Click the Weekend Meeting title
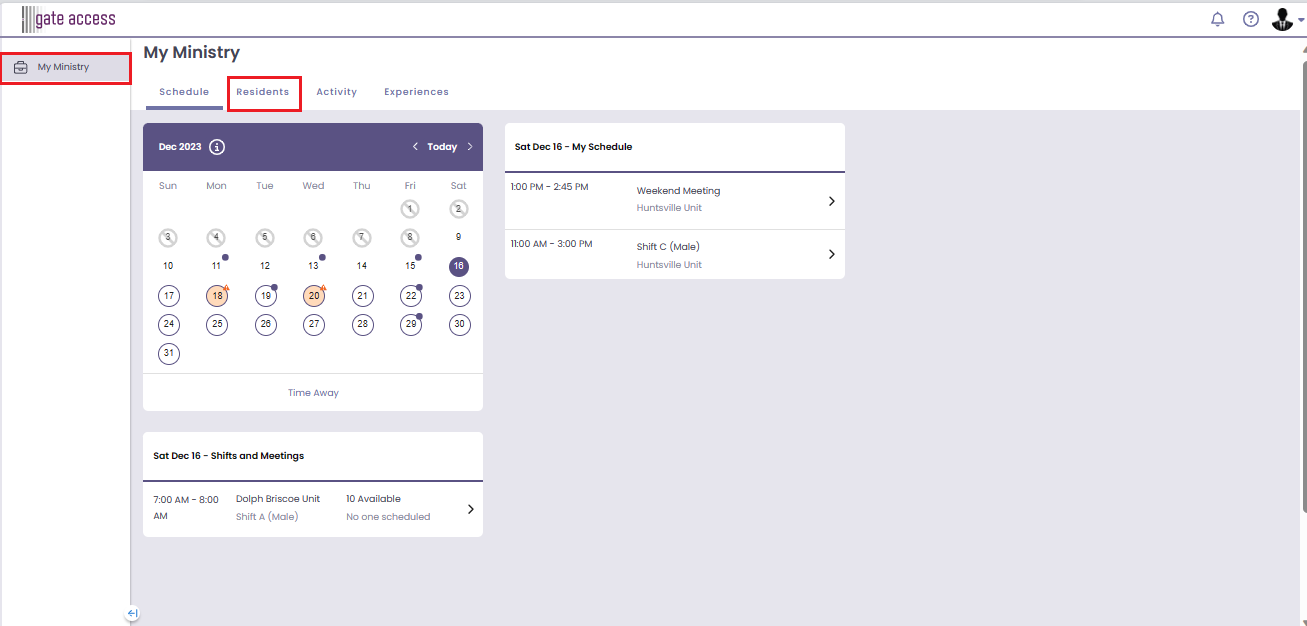 tap(678, 191)
